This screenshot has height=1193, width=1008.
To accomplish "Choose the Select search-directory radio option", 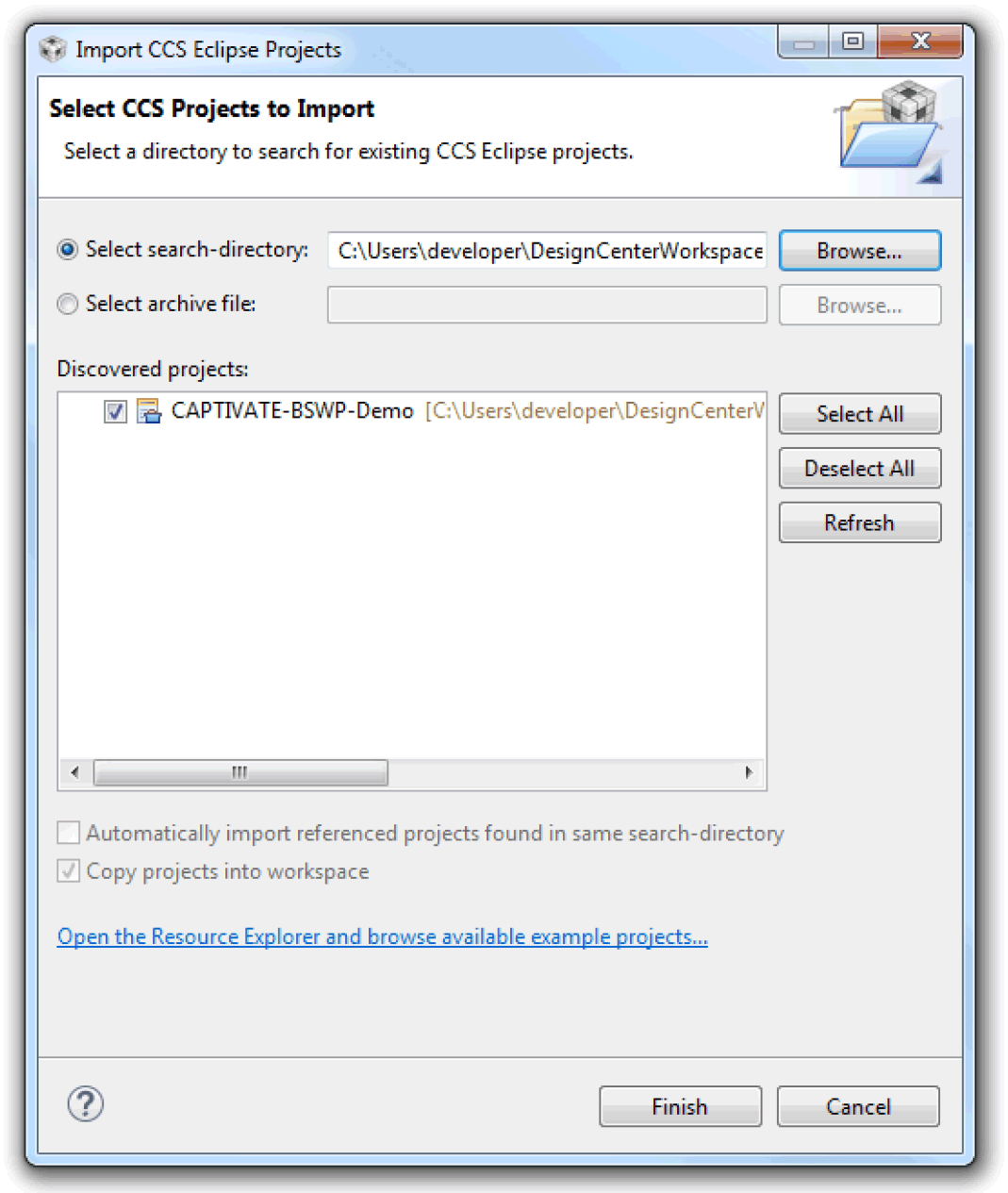I will click(68, 250).
